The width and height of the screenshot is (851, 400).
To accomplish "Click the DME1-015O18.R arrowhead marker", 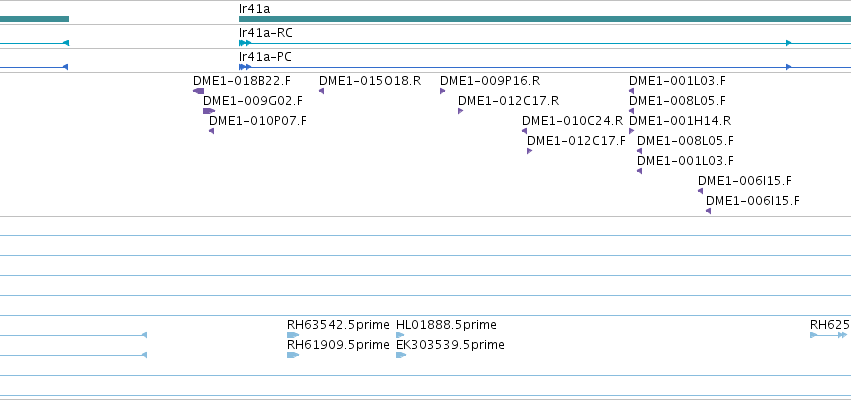I will click(322, 91).
